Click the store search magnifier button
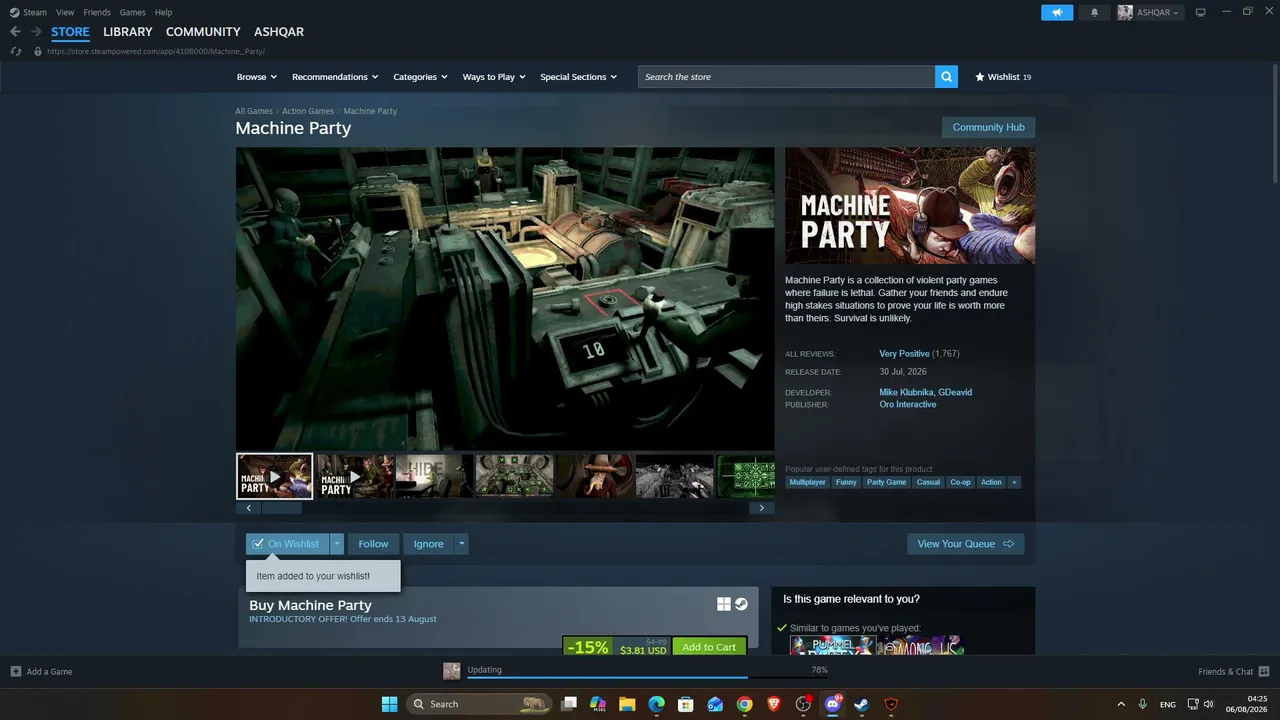1280x720 pixels. tap(946, 77)
